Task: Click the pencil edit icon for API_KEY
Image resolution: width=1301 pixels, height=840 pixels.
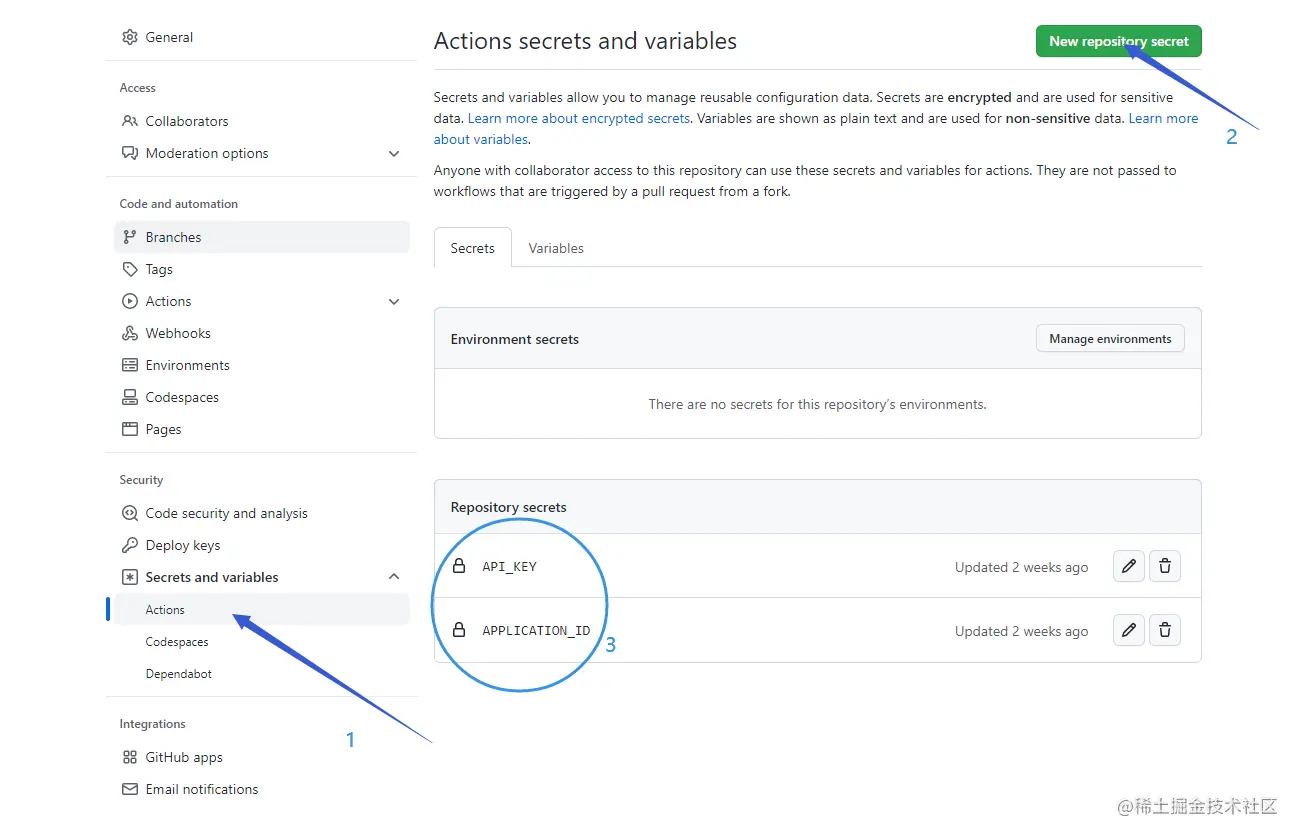Action: point(1128,567)
